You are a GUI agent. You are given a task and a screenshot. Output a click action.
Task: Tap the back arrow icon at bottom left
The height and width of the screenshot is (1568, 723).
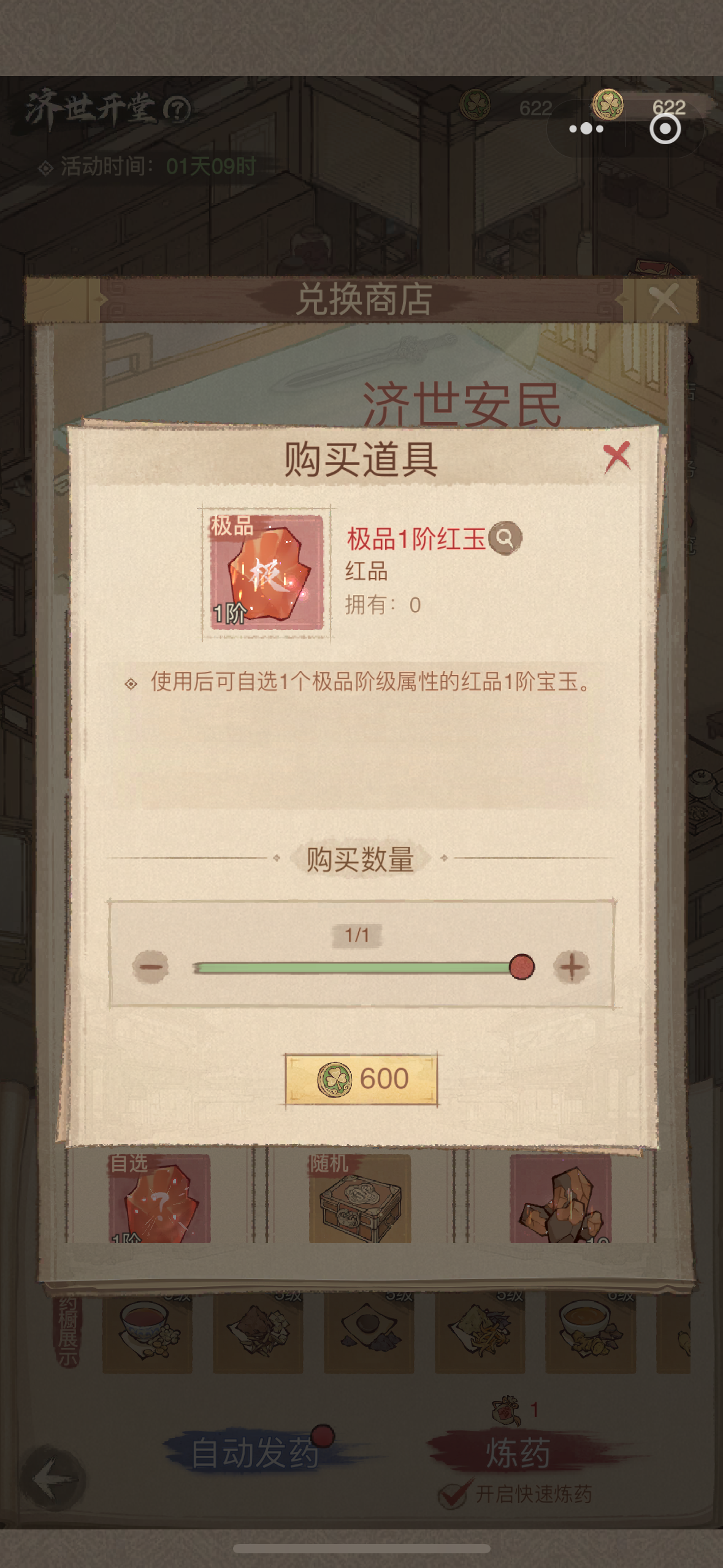[53, 1480]
